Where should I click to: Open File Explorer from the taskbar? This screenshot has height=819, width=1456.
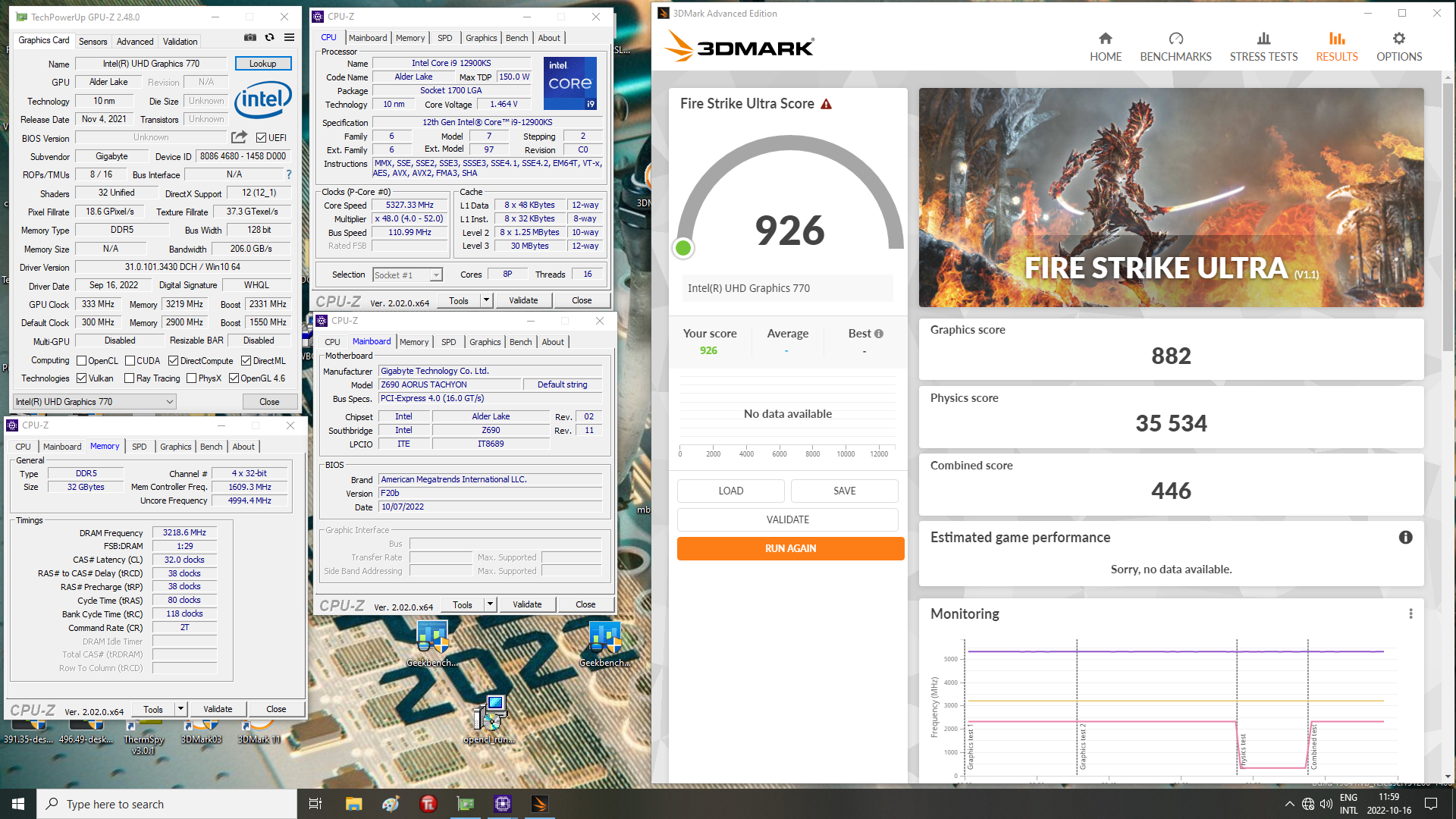tap(353, 804)
